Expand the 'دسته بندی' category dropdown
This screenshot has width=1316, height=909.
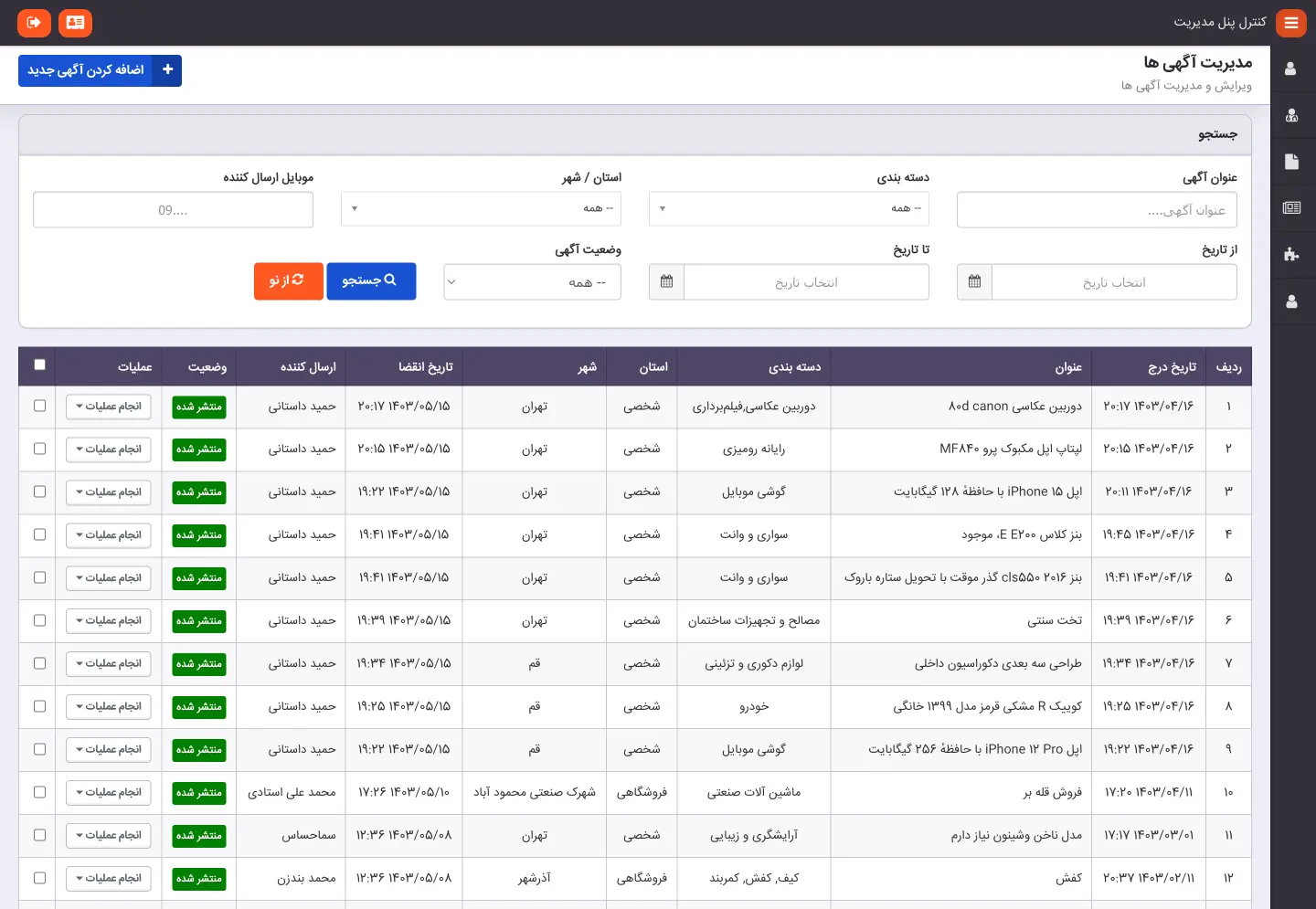coord(789,209)
